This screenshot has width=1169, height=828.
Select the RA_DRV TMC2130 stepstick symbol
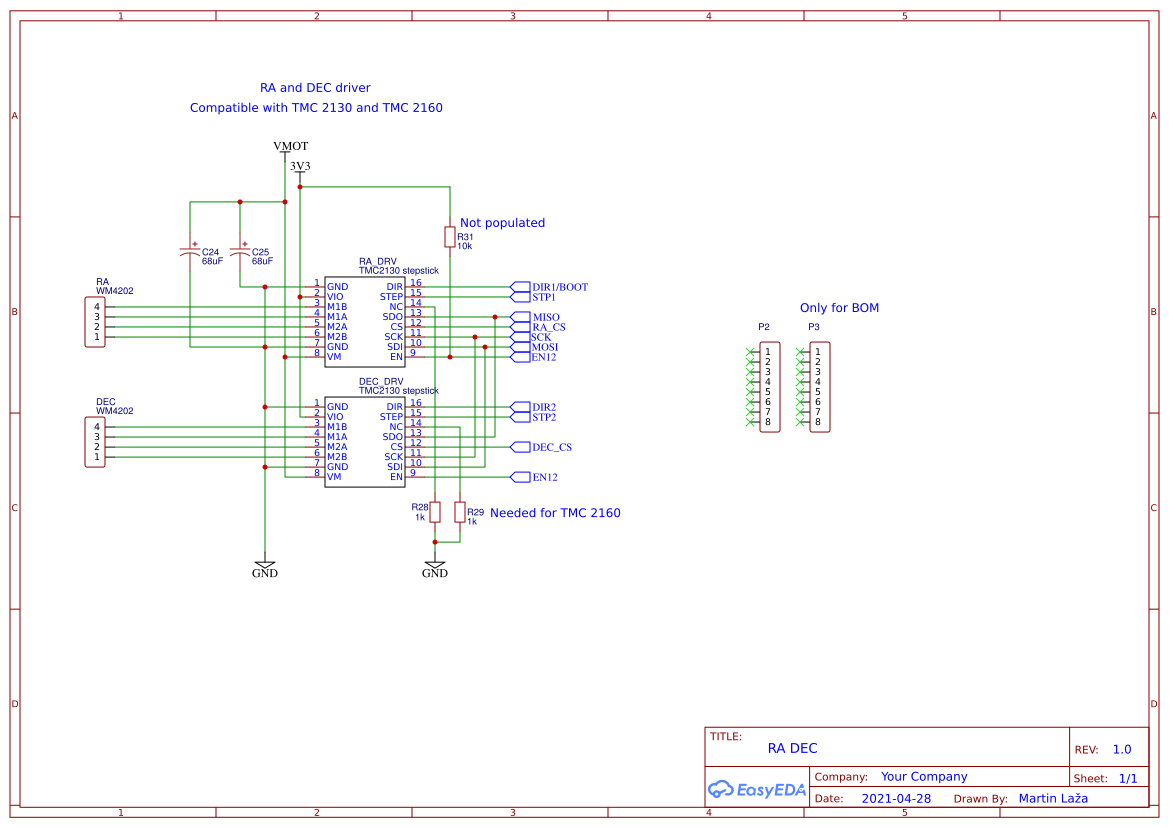[363, 320]
